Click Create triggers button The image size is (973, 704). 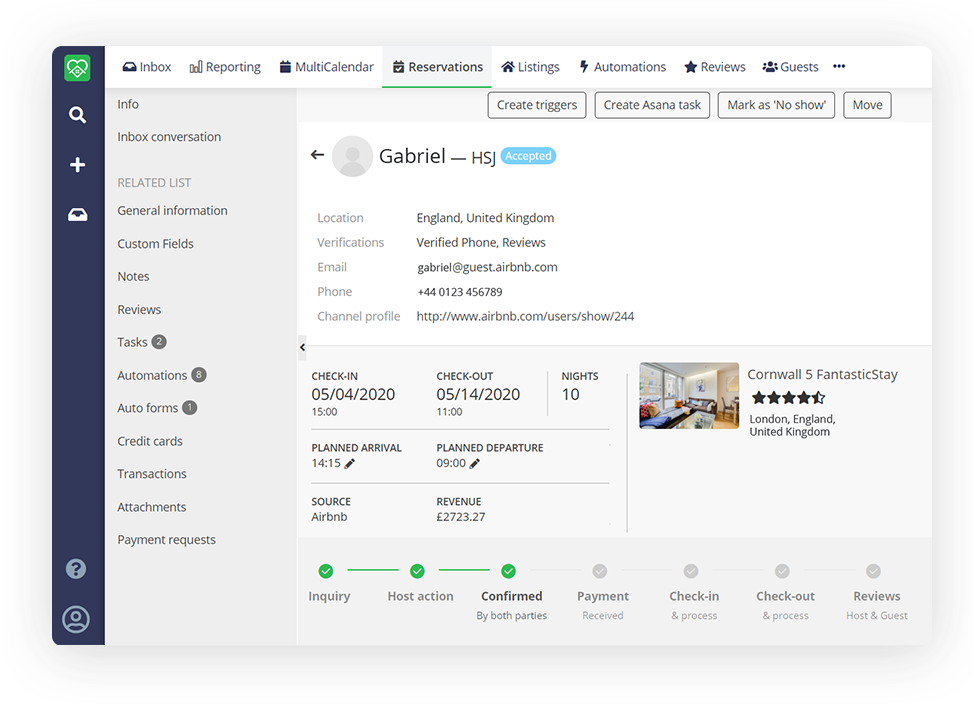point(537,105)
